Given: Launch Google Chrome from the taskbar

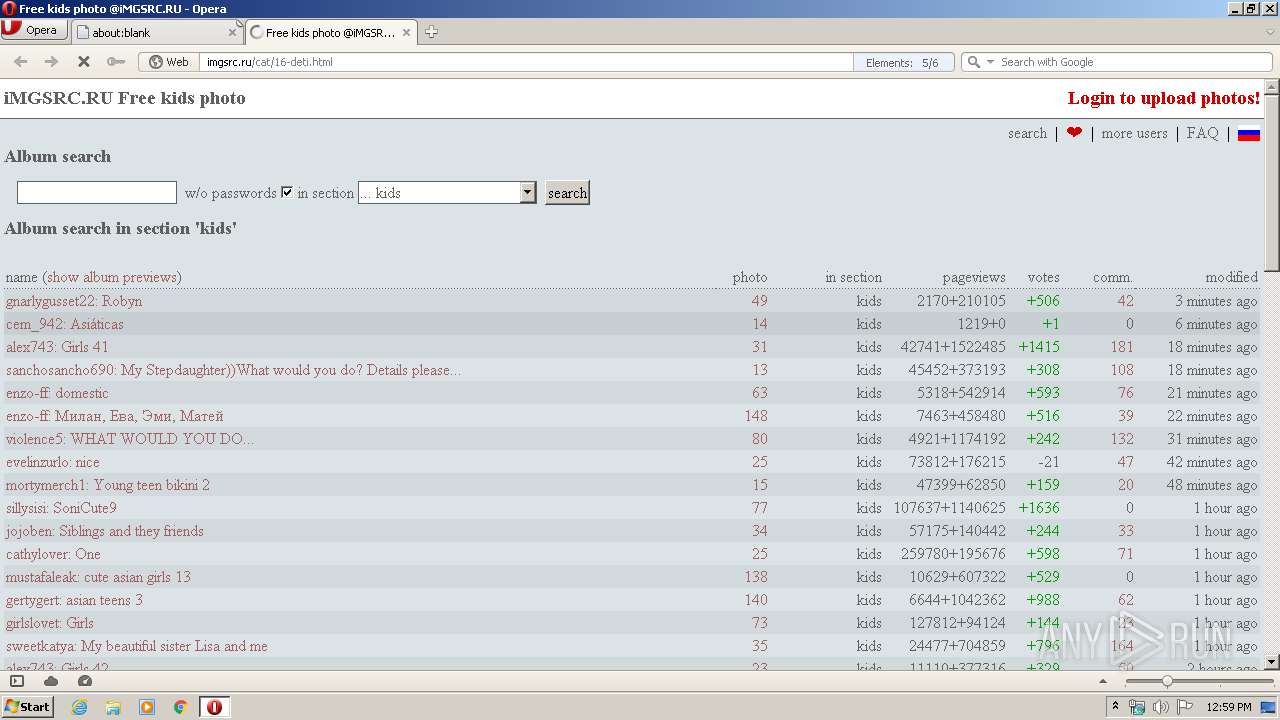Looking at the screenshot, I should [181, 707].
